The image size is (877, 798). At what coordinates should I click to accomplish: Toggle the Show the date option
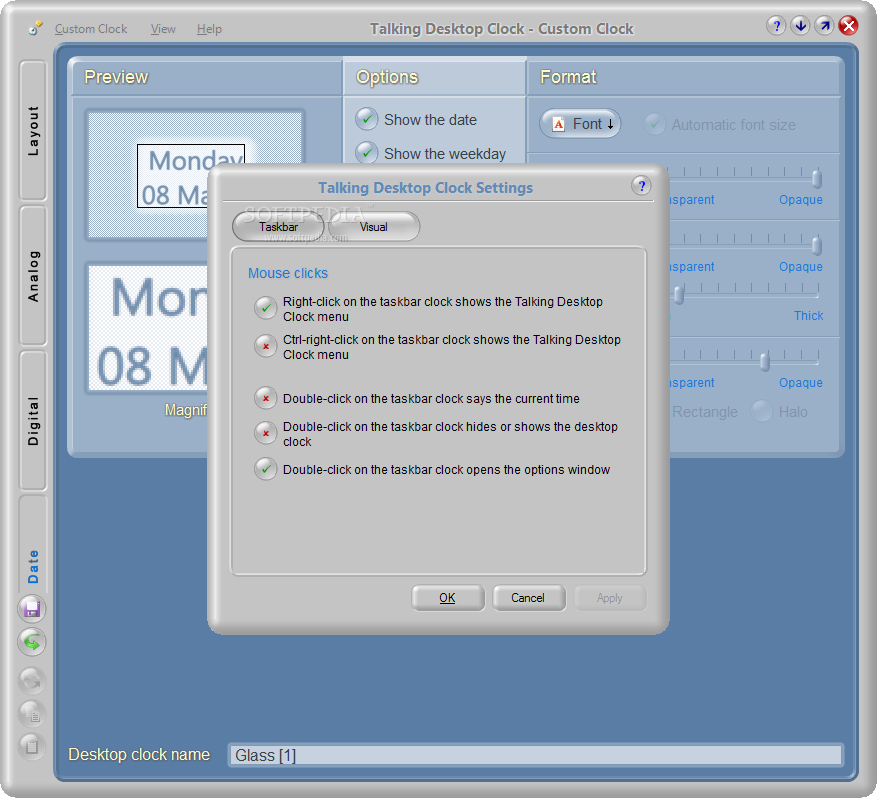click(367, 119)
